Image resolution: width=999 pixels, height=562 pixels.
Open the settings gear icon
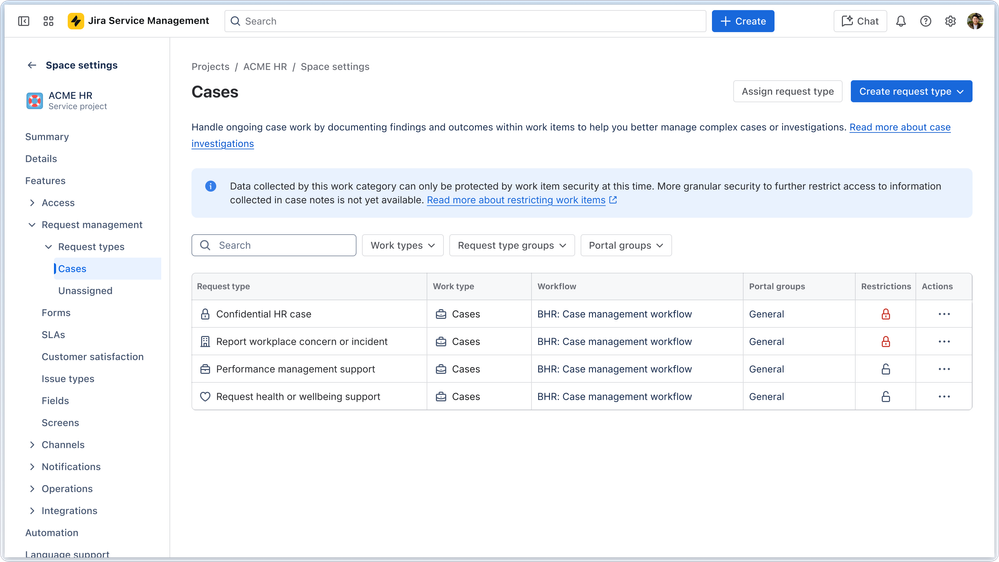pos(951,21)
